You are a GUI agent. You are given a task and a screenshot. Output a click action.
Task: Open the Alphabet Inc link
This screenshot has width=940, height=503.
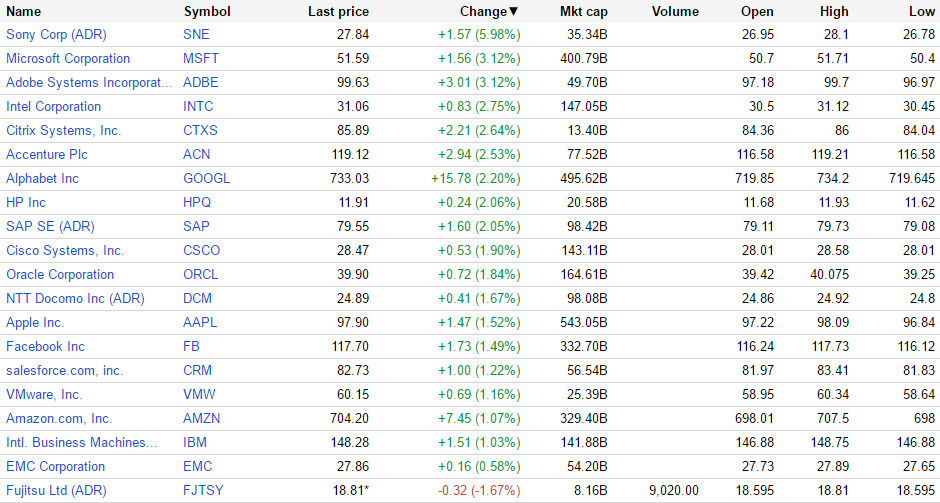tap(42, 178)
